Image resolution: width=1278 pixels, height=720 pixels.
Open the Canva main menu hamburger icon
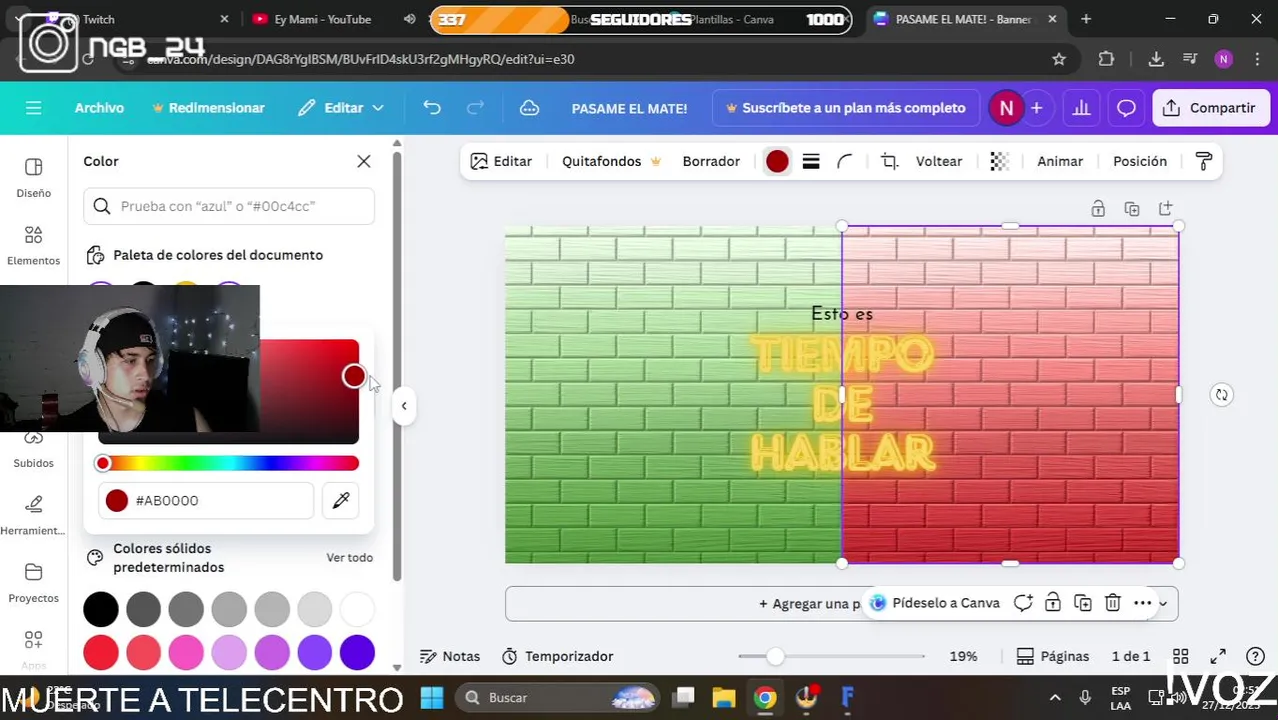coord(34,108)
